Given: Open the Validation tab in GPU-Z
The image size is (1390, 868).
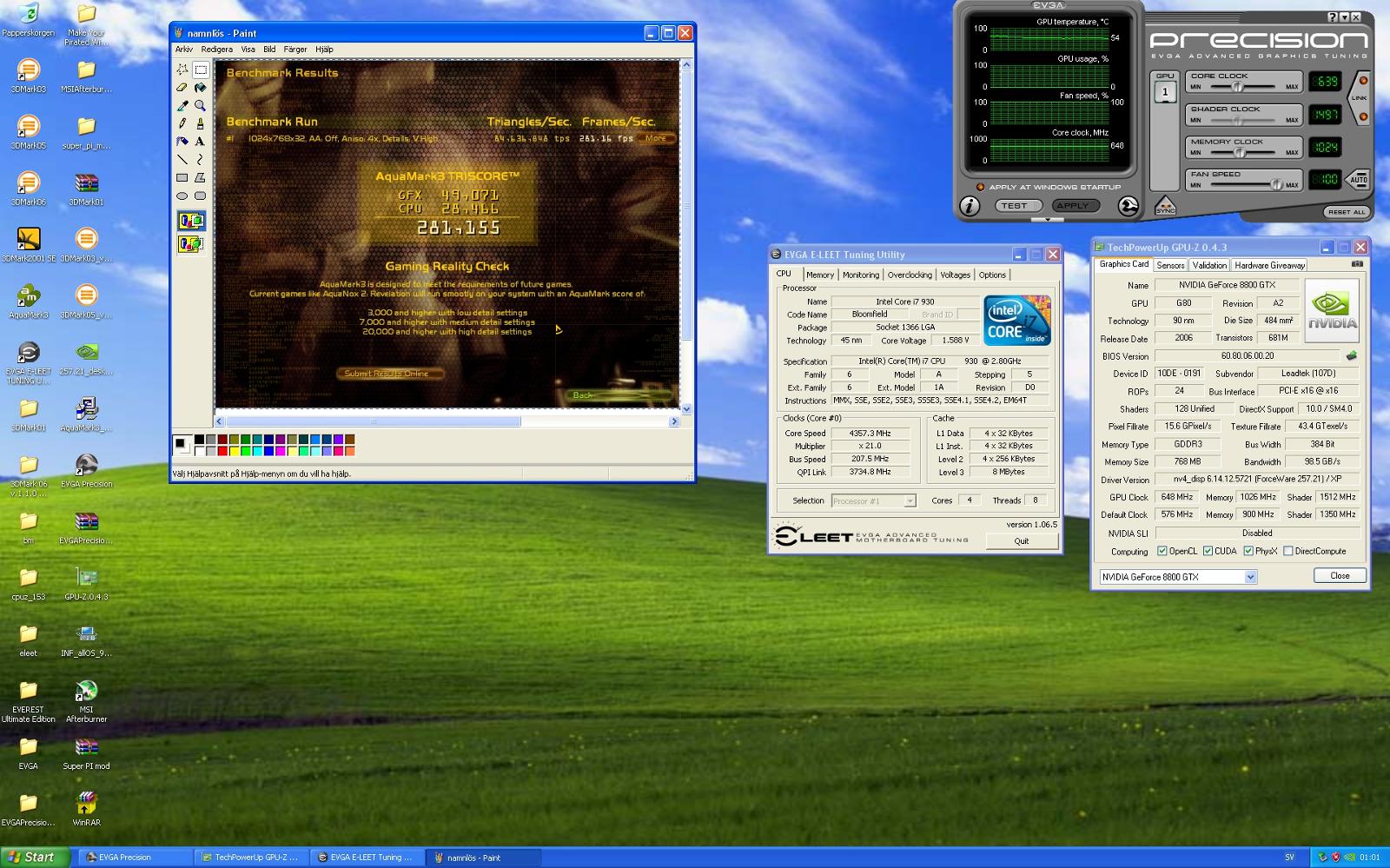Looking at the screenshot, I should click(1209, 265).
